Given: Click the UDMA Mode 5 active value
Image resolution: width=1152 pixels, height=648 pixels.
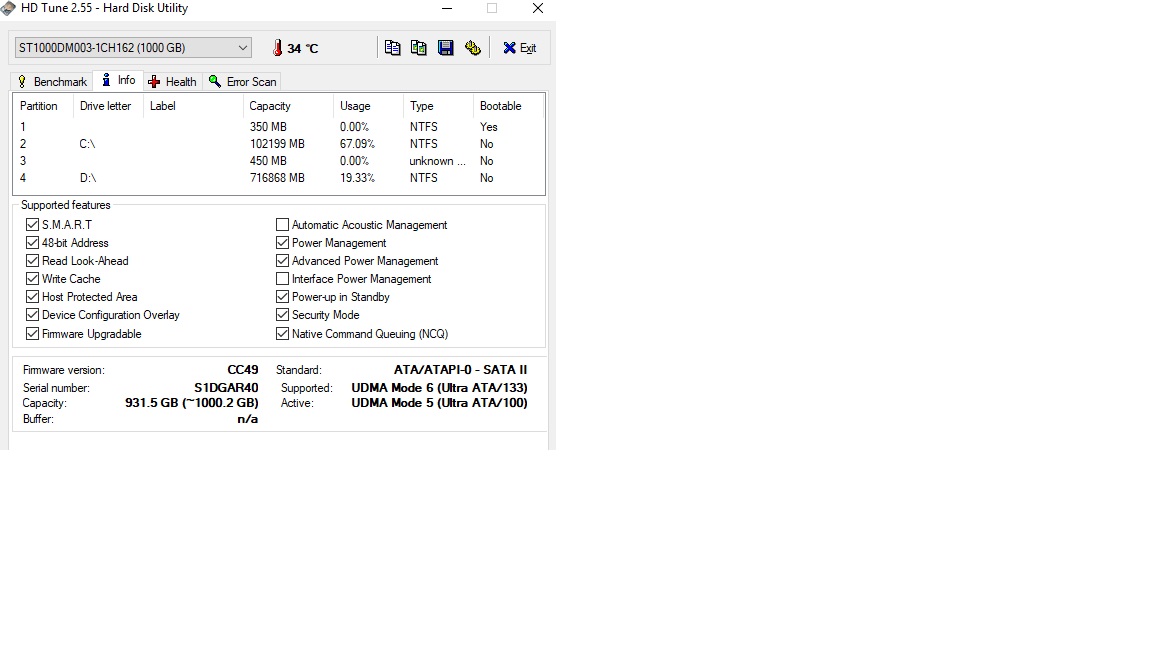Looking at the screenshot, I should coord(439,403).
